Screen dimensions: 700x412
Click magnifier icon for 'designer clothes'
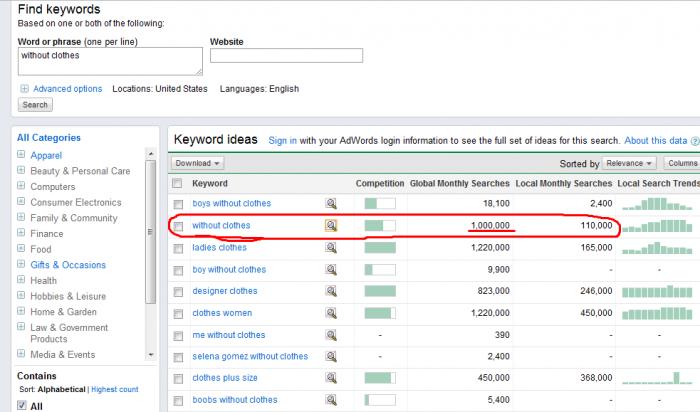(x=331, y=291)
